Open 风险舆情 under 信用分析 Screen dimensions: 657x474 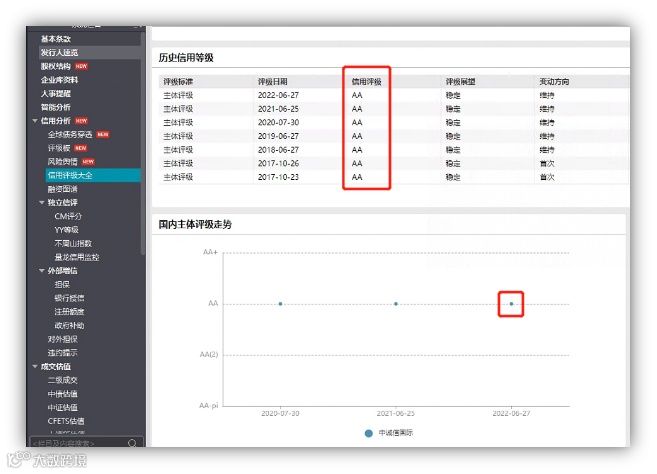coord(62,162)
